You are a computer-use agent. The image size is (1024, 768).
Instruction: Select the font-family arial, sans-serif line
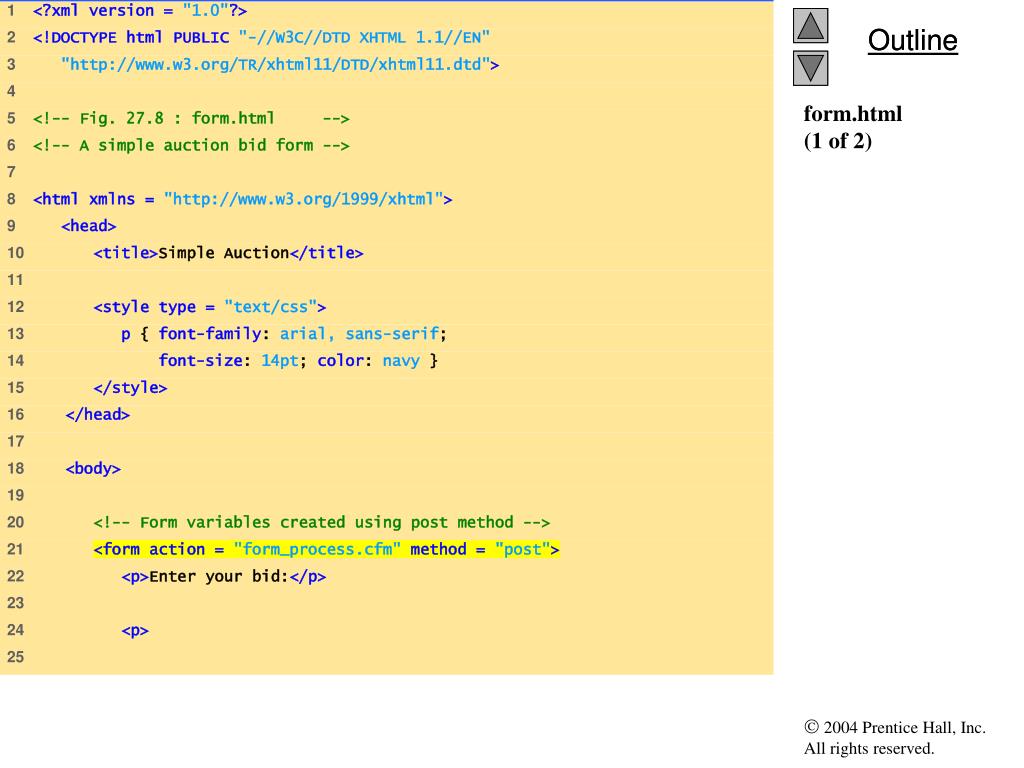(284, 334)
